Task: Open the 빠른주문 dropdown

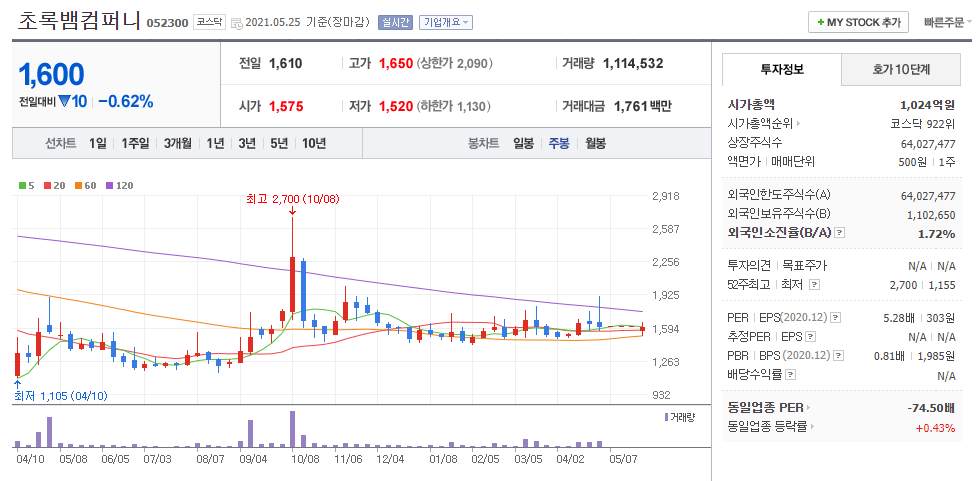Action: click(948, 22)
